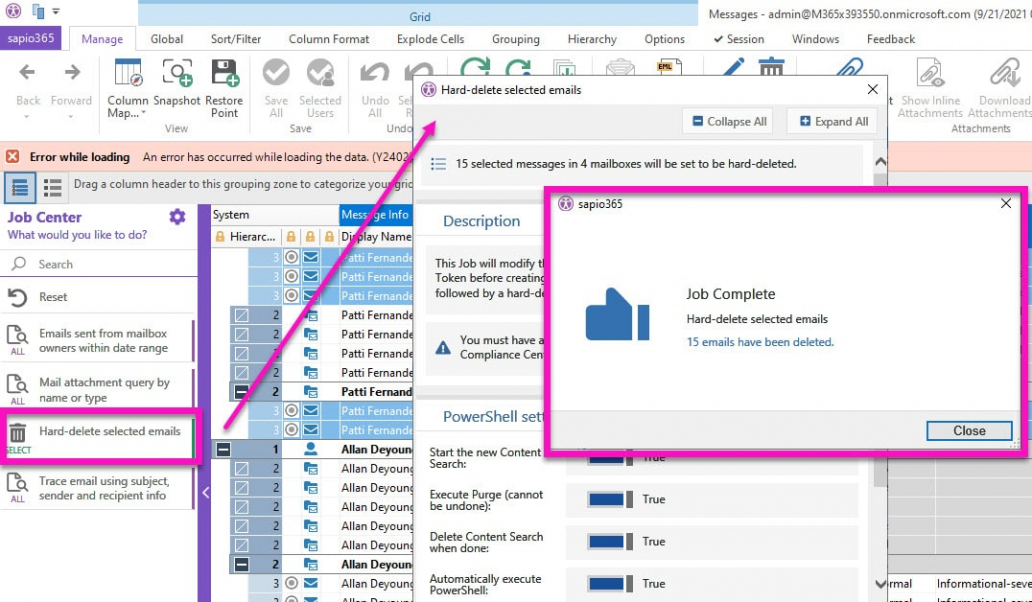Open the Sort/Filter ribbon tab
Screen dimensions: 1032x602
pos(236,39)
